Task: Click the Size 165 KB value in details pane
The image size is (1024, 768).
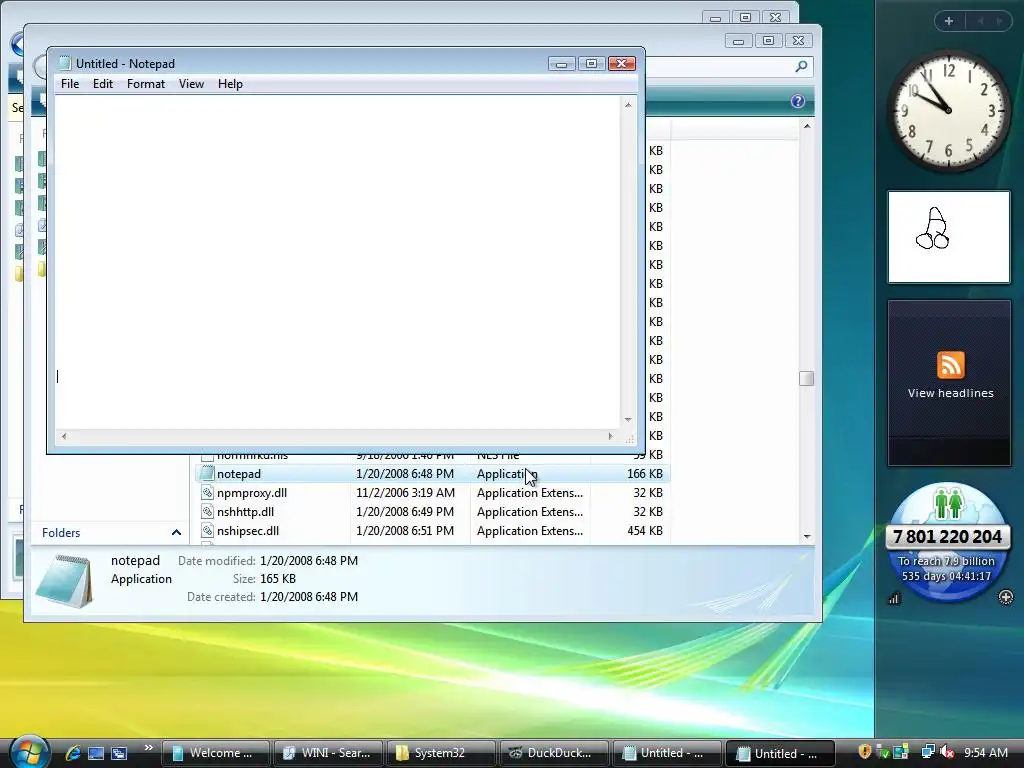Action: (278, 579)
